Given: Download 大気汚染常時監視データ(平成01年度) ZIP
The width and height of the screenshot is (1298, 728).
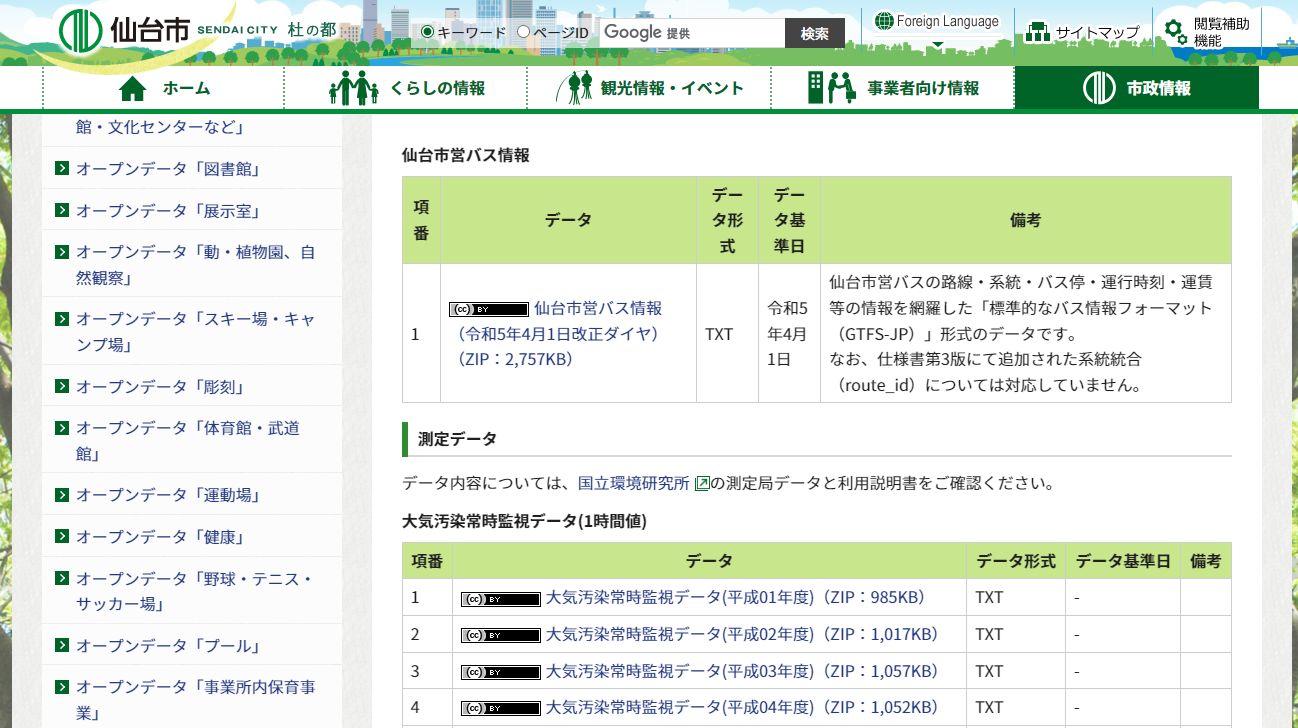Looking at the screenshot, I should point(734,598).
